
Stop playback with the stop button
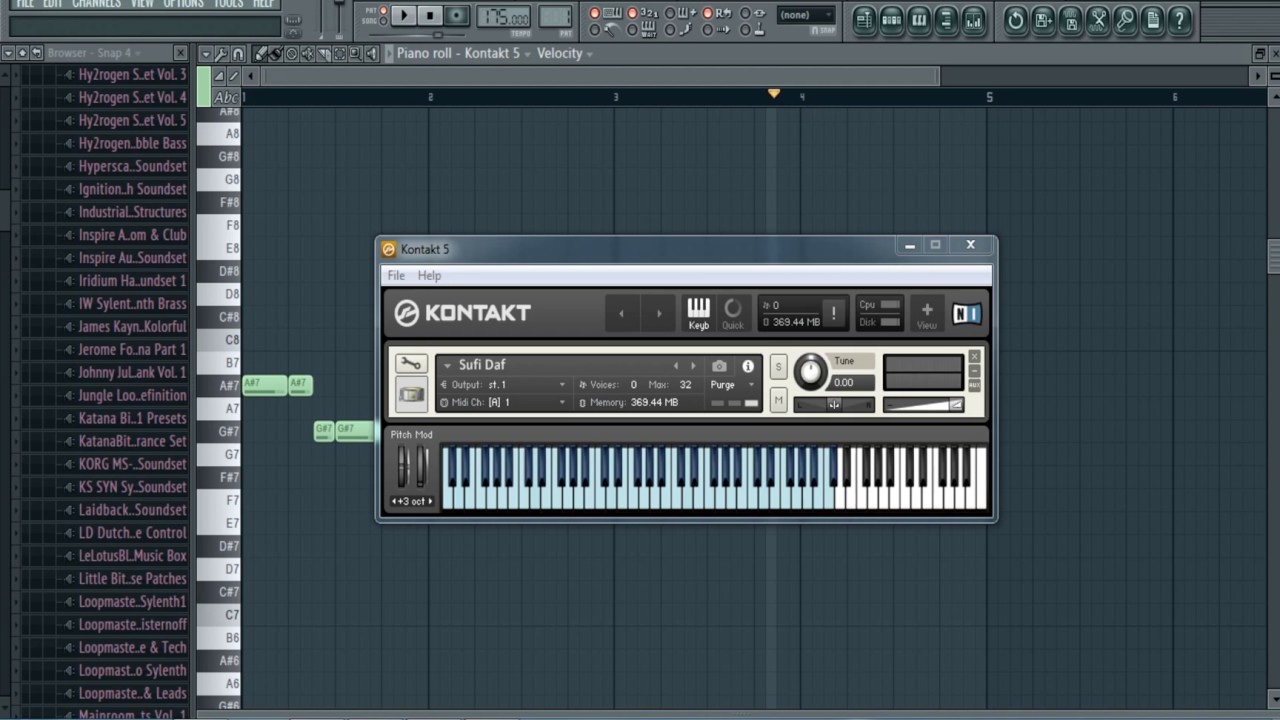(x=430, y=15)
